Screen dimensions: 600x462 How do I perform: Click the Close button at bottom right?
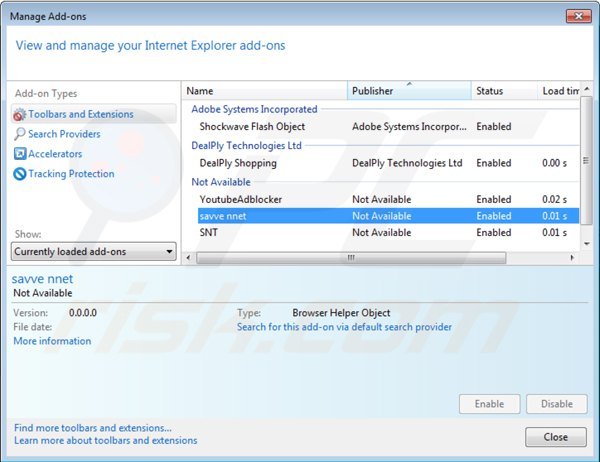click(556, 437)
